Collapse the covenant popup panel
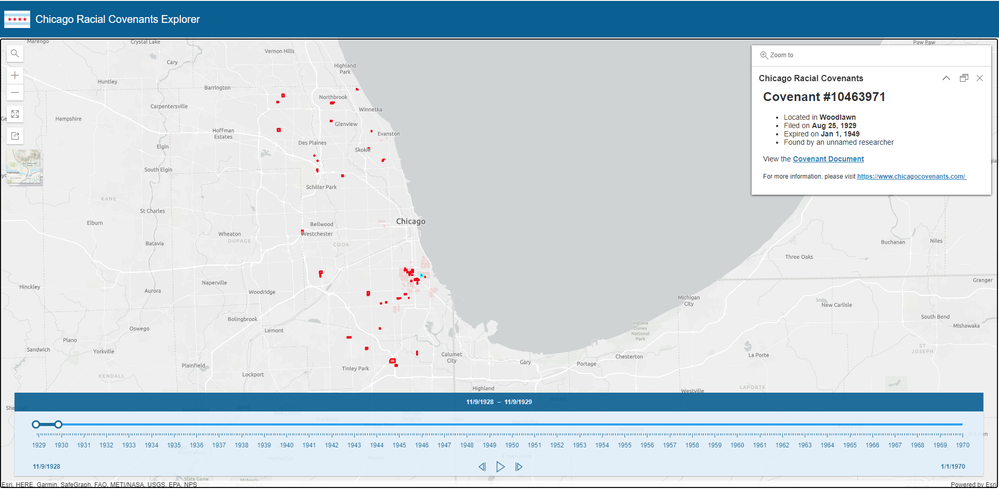The height and width of the screenshot is (489, 999). point(946,78)
